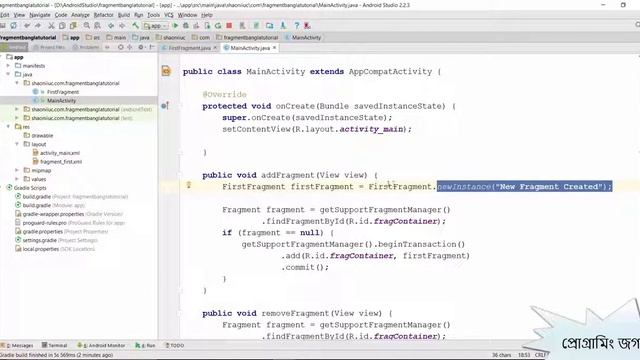Click the Make Project hammer icon
Image resolution: width=640 pixels, height=360 pixels.
135,25
